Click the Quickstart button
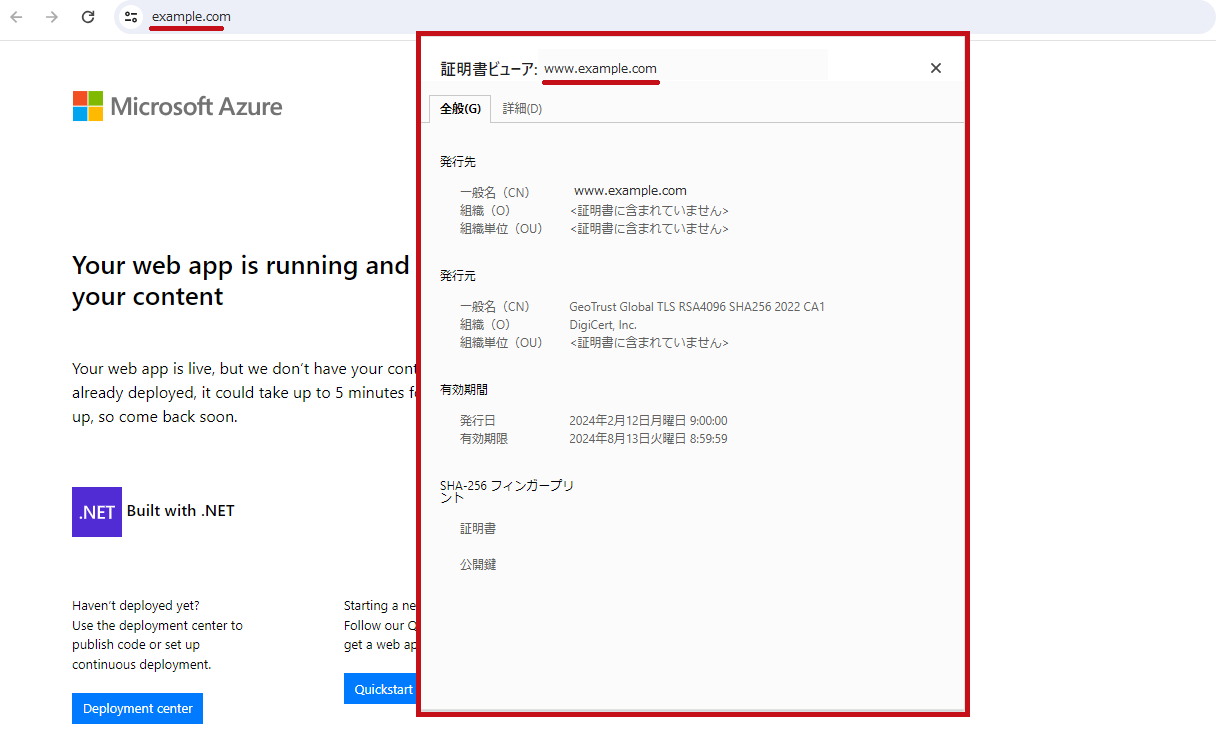Image resolution: width=1216 pixels, height=734 pixels. 381,689
